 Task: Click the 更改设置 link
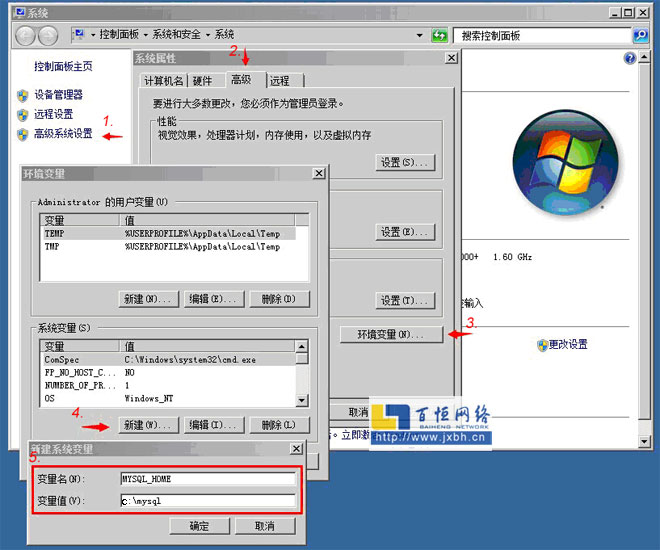pyautogui.click(x=568, y=344)
